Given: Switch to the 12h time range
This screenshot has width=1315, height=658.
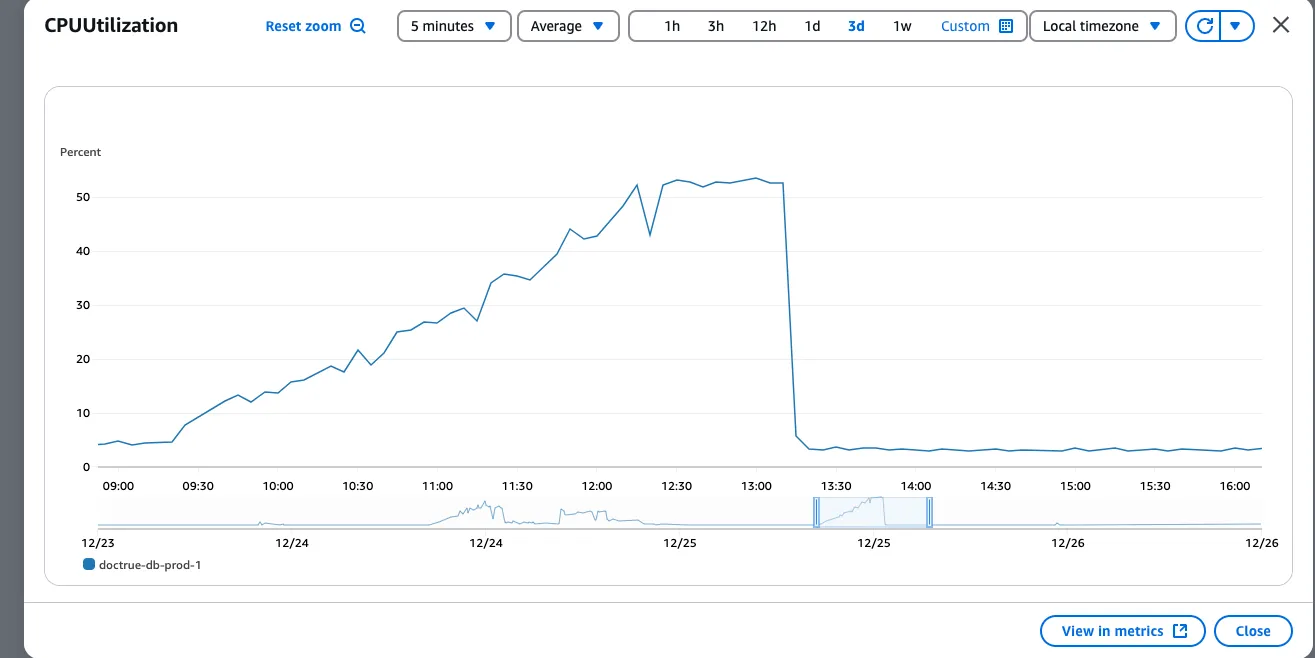Looking at the screenshot, I should click(x=763, y=26).
